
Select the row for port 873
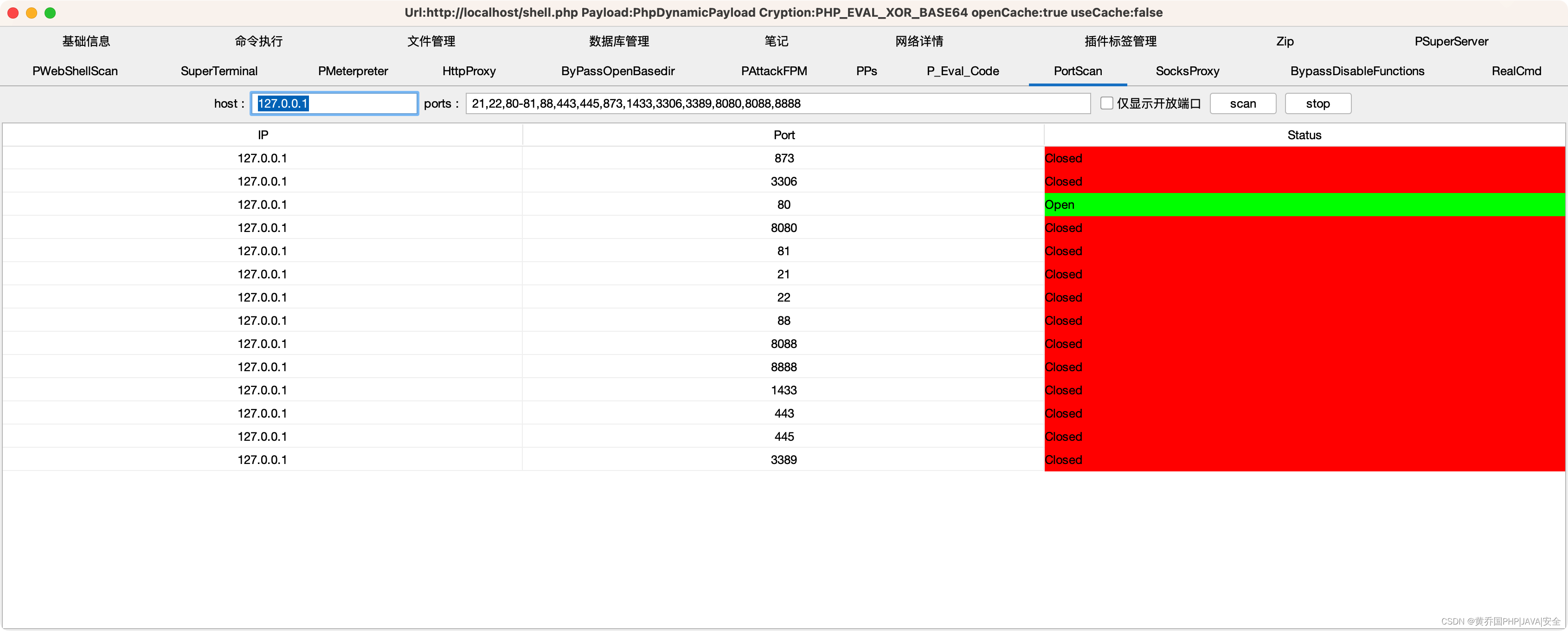(x=784, y=158)
